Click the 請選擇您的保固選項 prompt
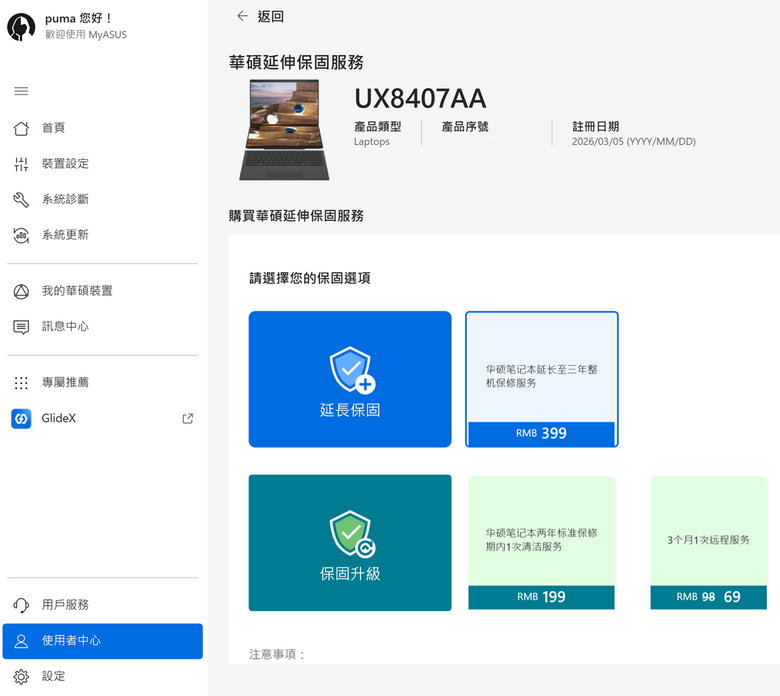 click(310, 278)
